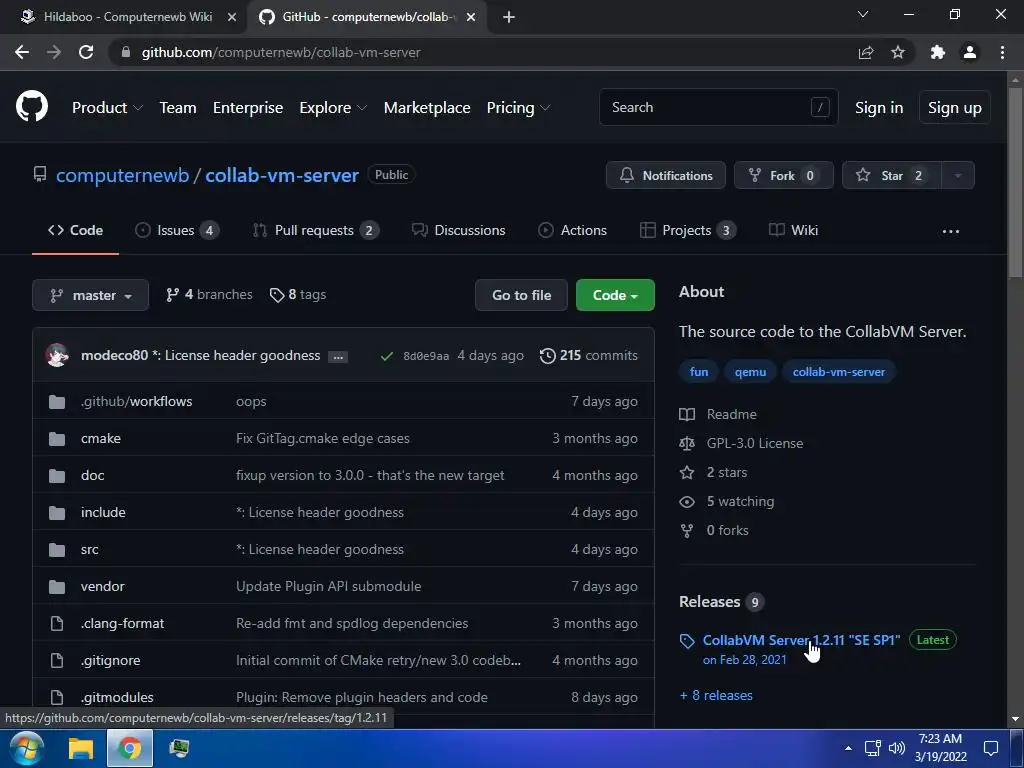1024x768 pixels.
Task: Click the browser back arrow
Action: point(22,52)
